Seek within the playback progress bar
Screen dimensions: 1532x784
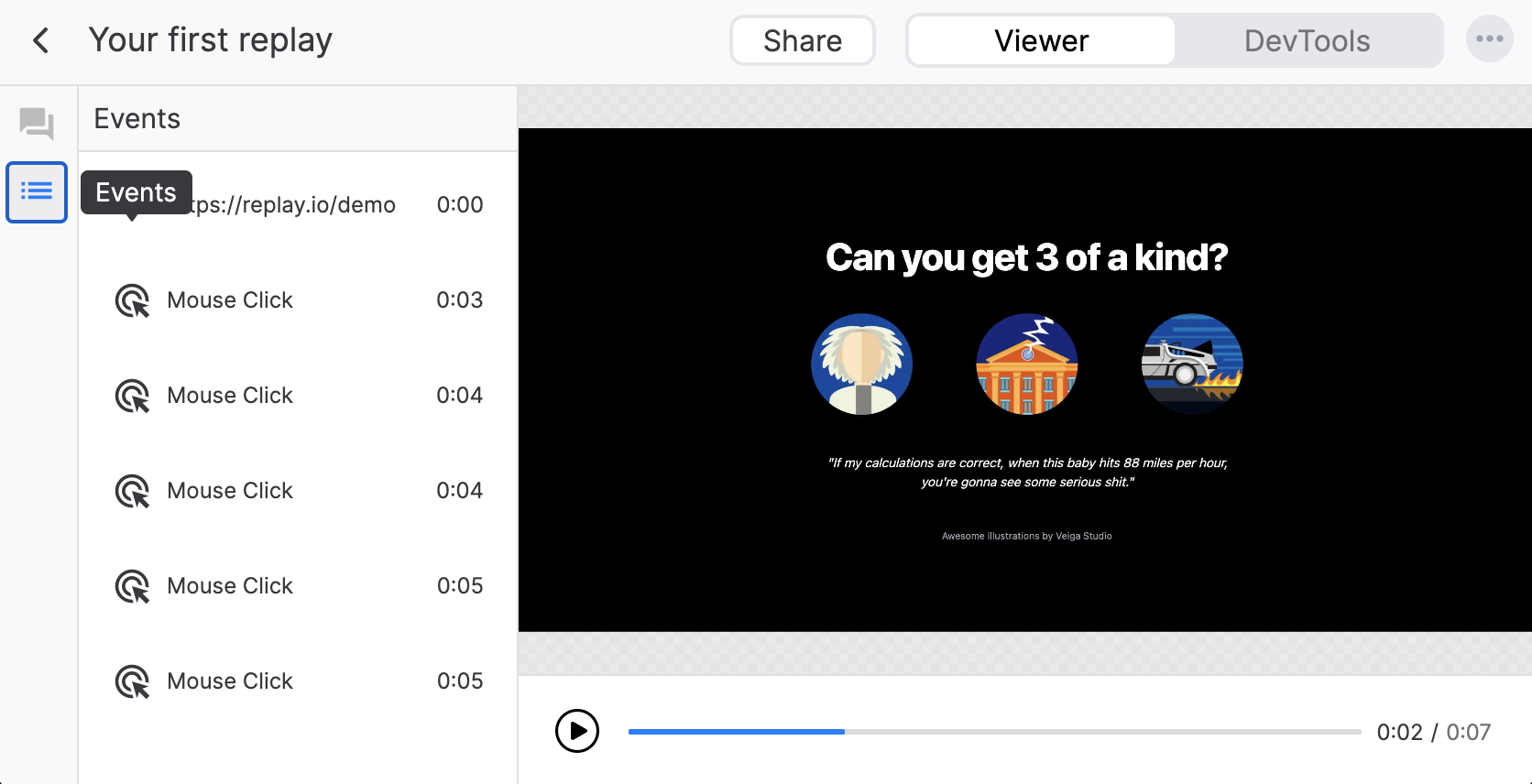point(994,731)
